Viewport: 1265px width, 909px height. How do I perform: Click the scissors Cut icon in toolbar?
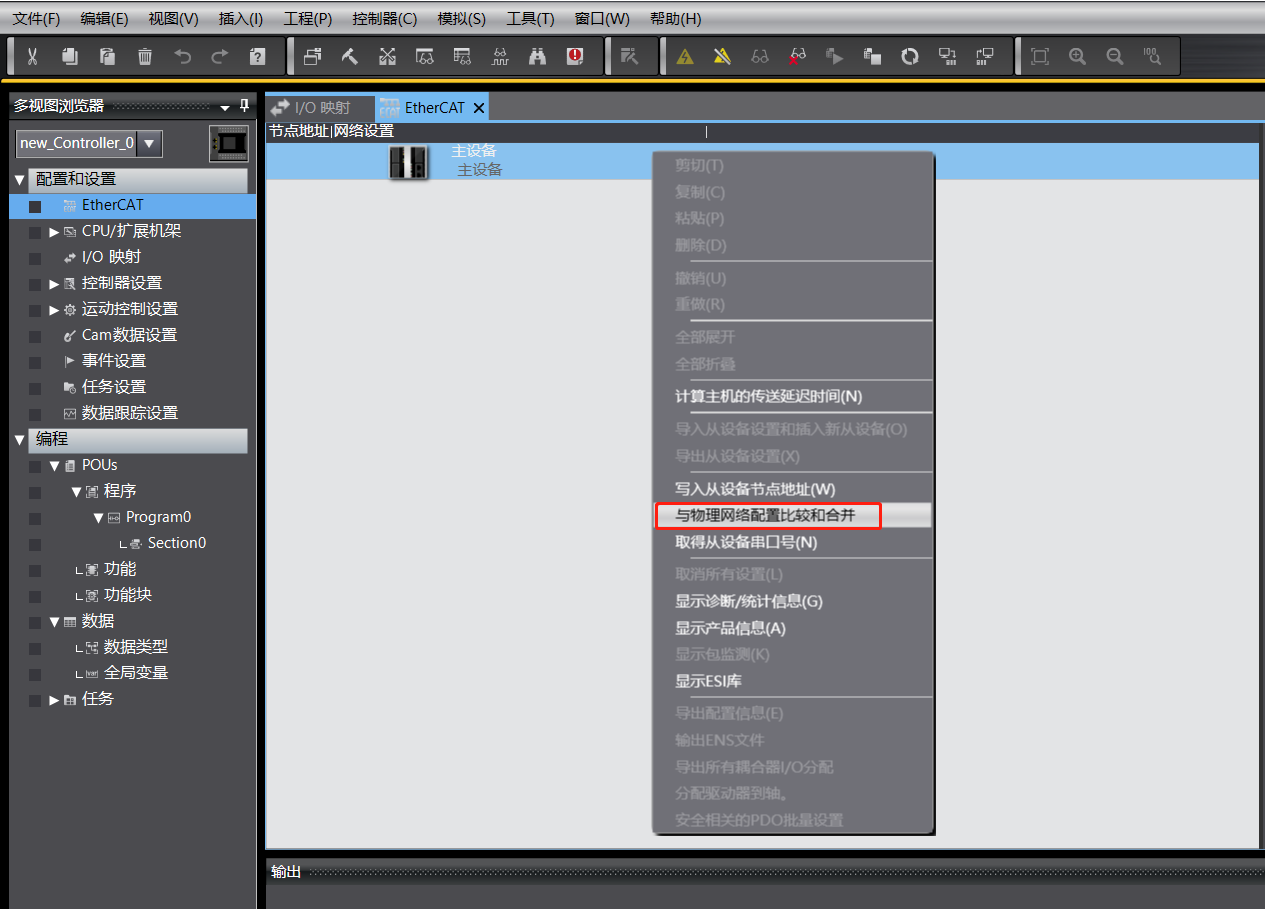point(32,56)
